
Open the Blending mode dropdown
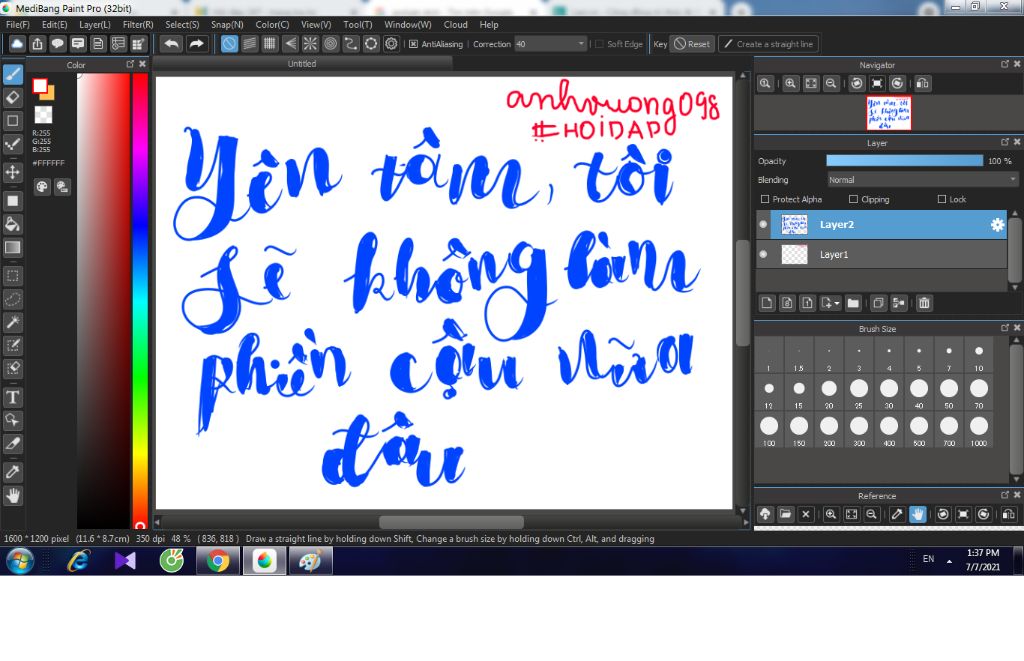point(922,180)
